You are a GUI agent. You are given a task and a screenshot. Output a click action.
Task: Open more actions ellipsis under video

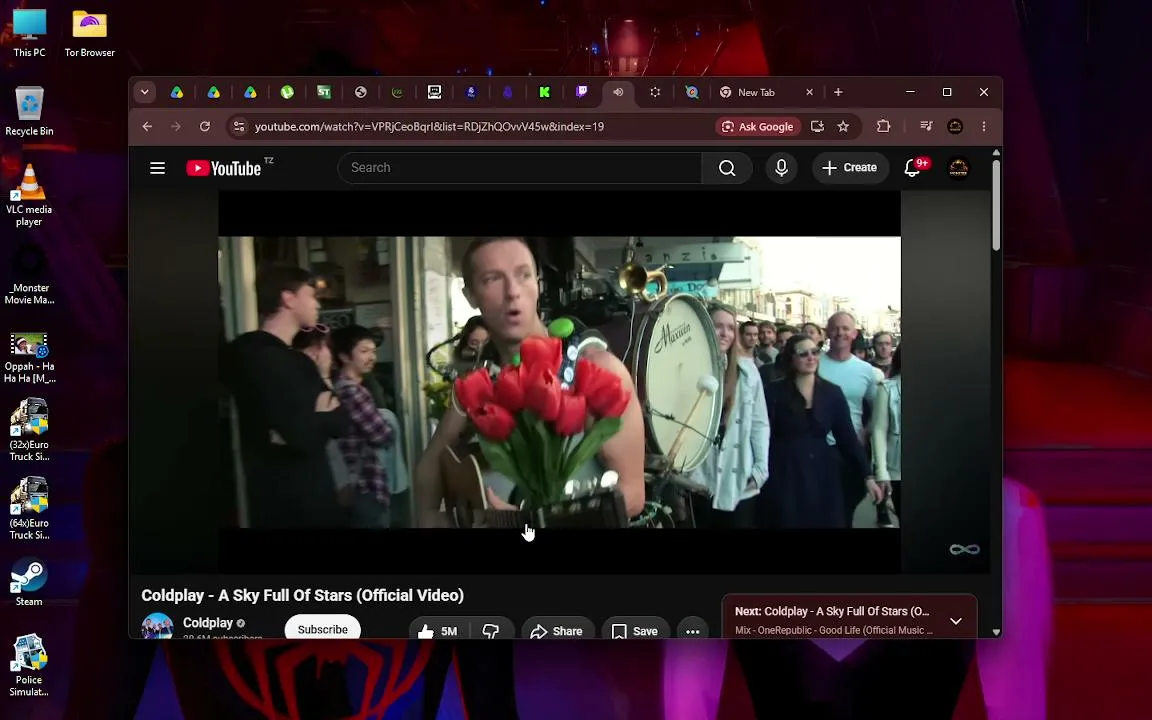pos(692,631)
